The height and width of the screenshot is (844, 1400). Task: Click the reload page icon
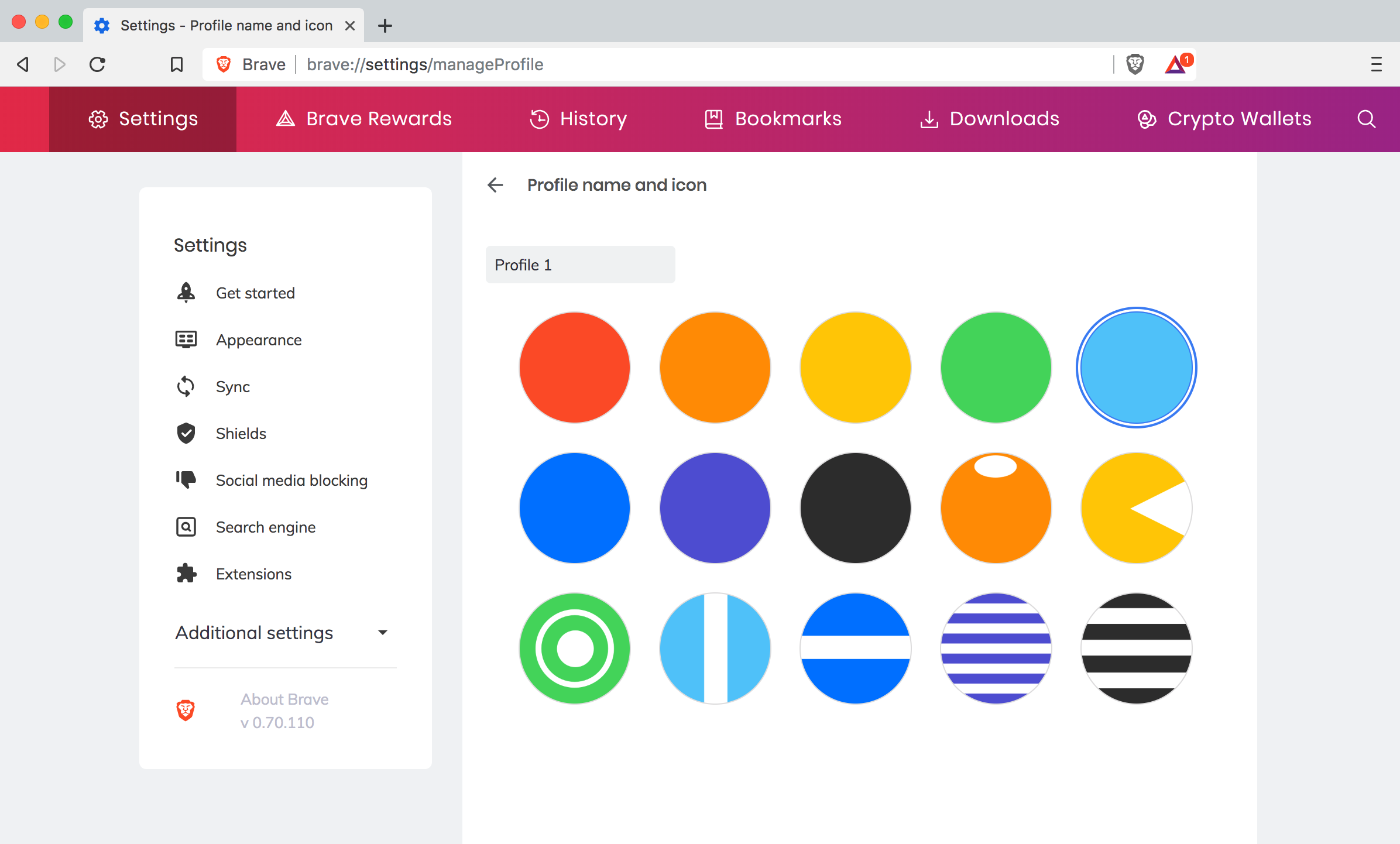pos(98,64)
